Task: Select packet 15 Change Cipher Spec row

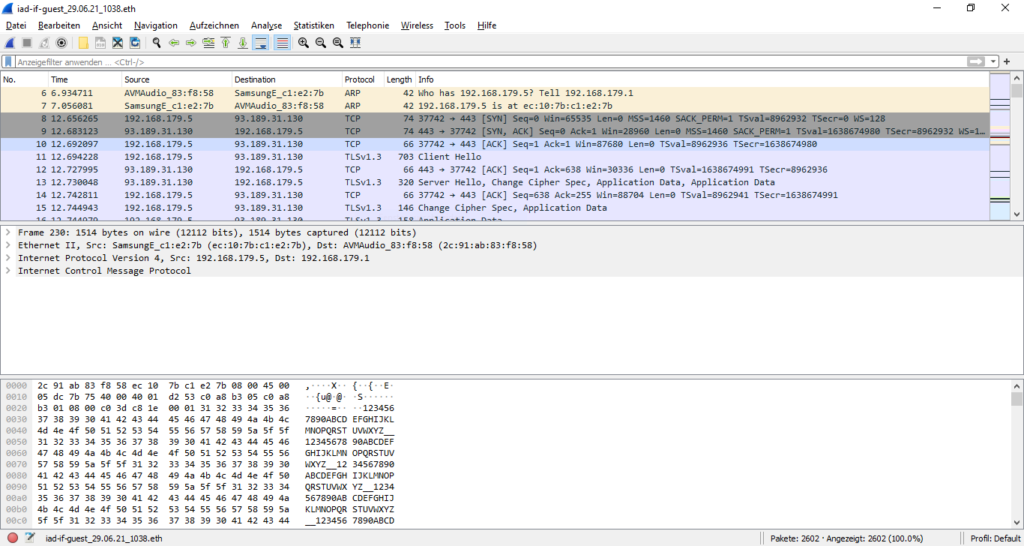Action: (x=495, y=208)
